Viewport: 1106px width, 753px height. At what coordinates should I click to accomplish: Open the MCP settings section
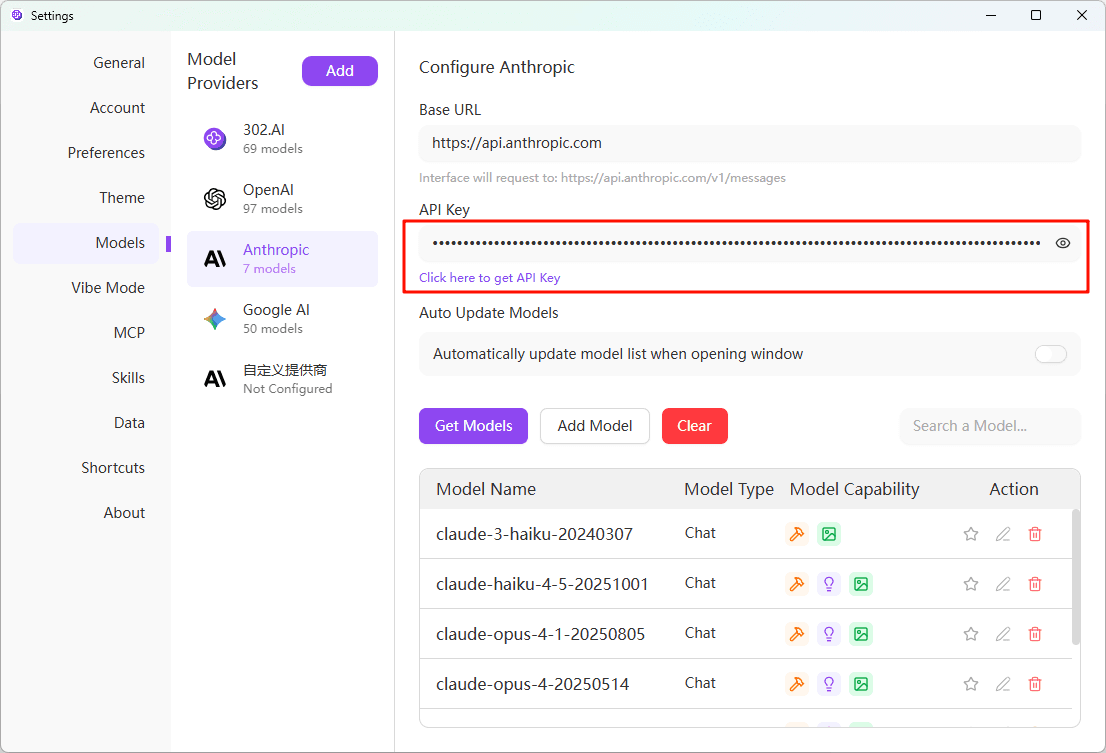tap(129, 332)
